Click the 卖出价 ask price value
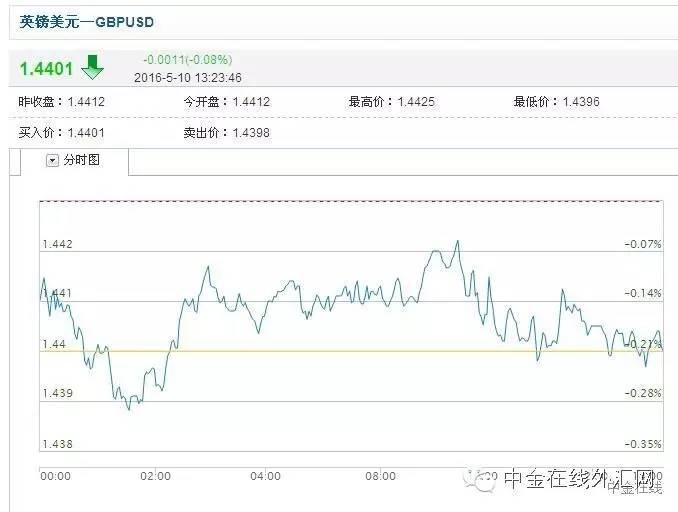 click(x=250, y=133)
